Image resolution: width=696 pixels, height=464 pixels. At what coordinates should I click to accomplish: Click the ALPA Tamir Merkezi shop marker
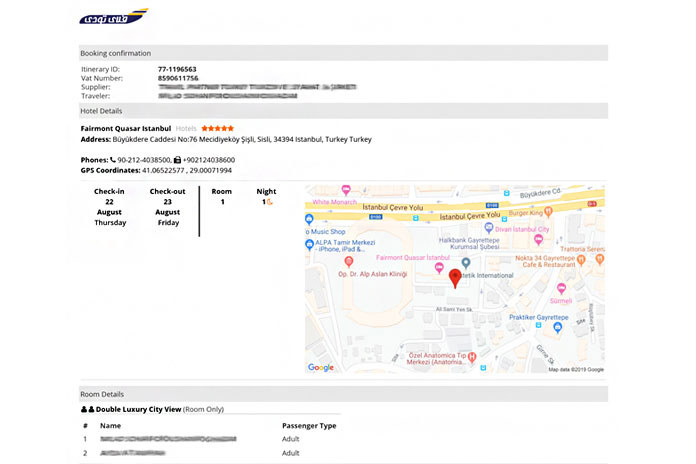pyautogui.click(x=309, y=243)
